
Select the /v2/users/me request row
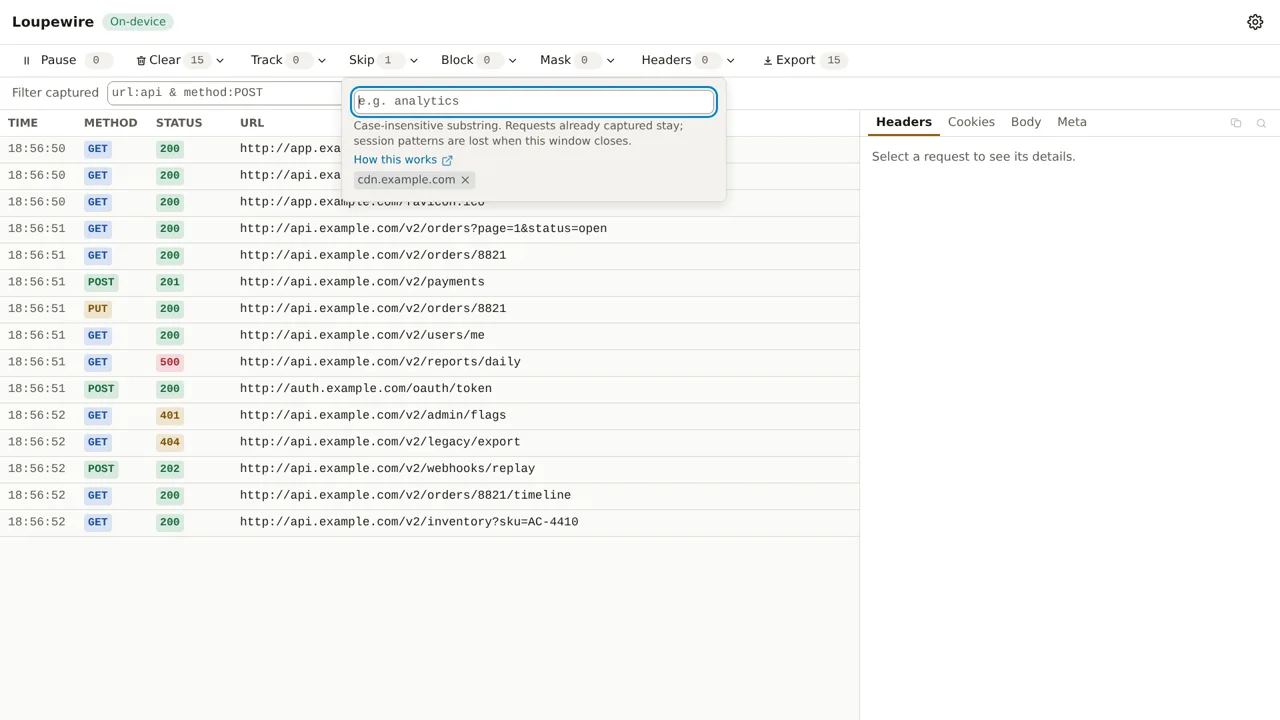429,336
